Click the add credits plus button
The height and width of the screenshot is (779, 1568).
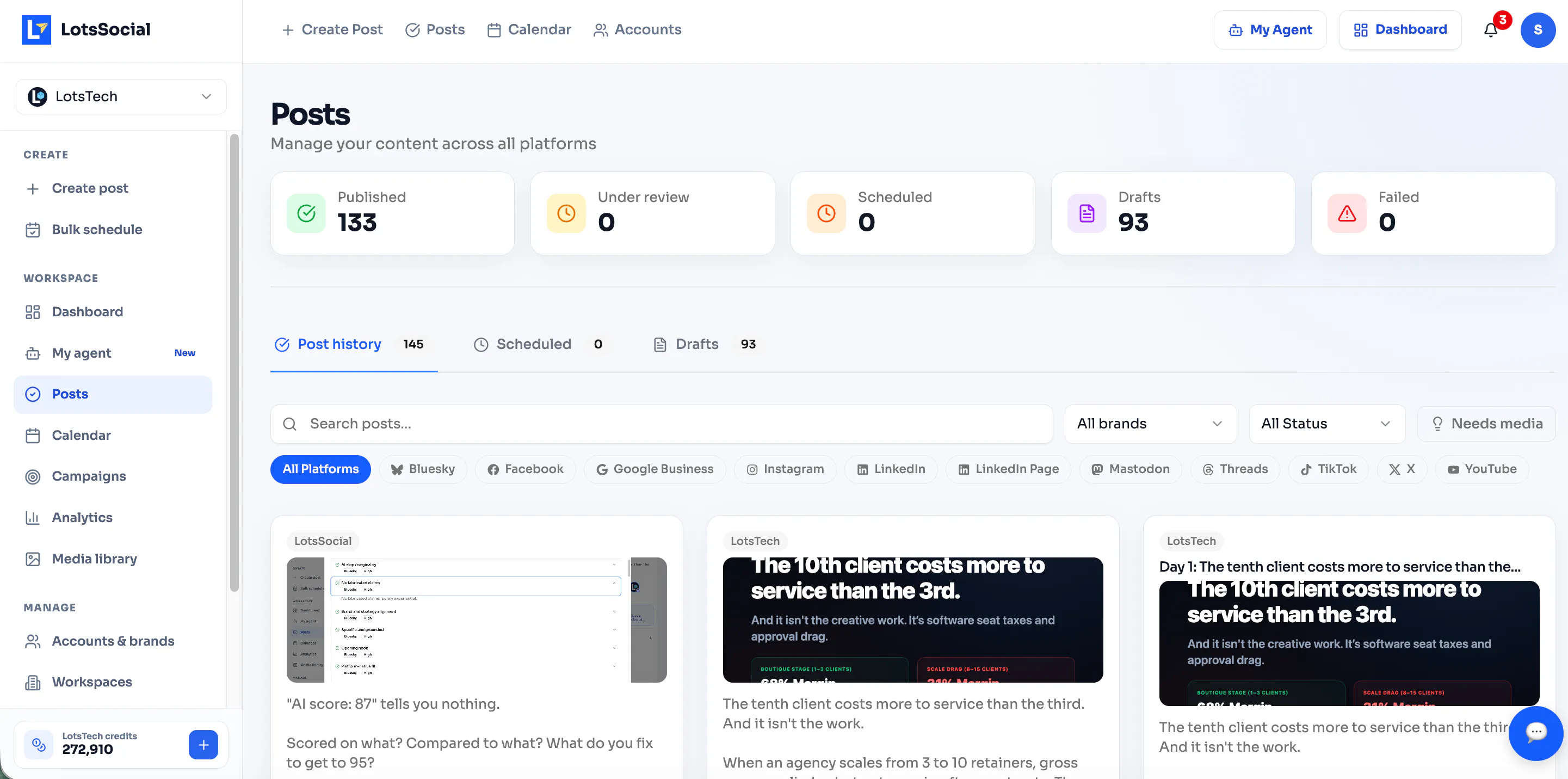click(x=203, y=744)
